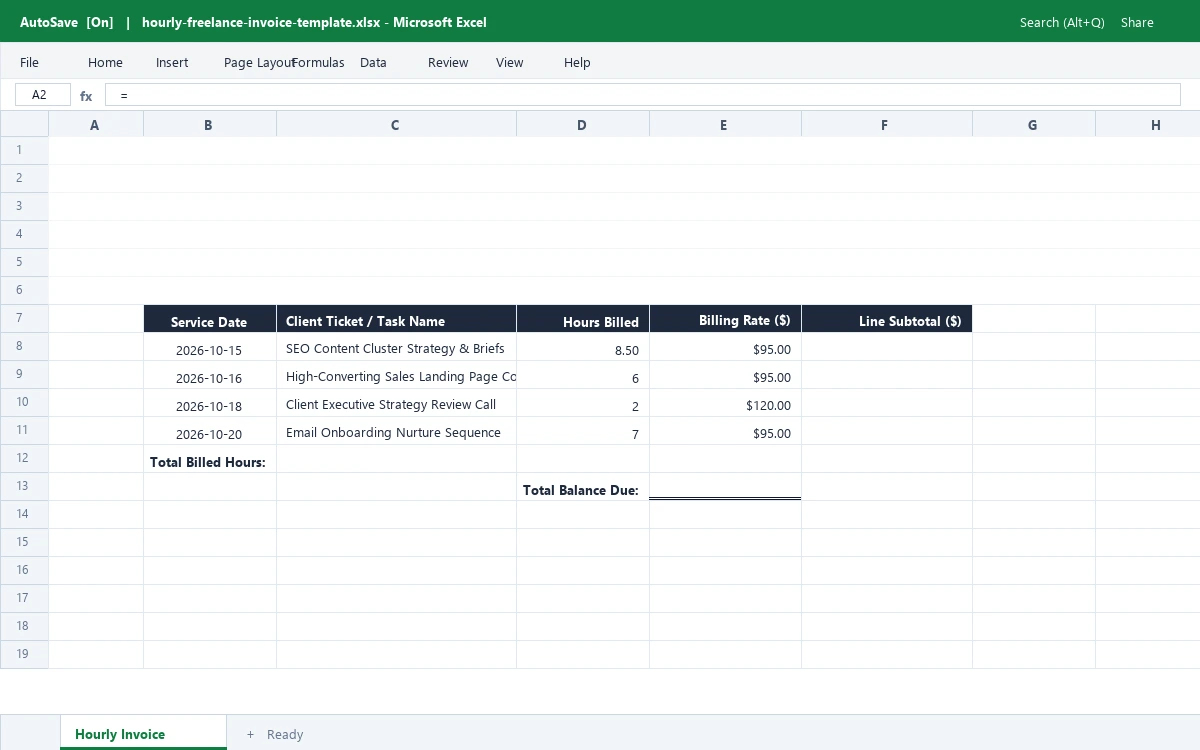Select row 1 header
Image resolution: width=1200 pixels, height=750 pixels.
coord(24,150)
